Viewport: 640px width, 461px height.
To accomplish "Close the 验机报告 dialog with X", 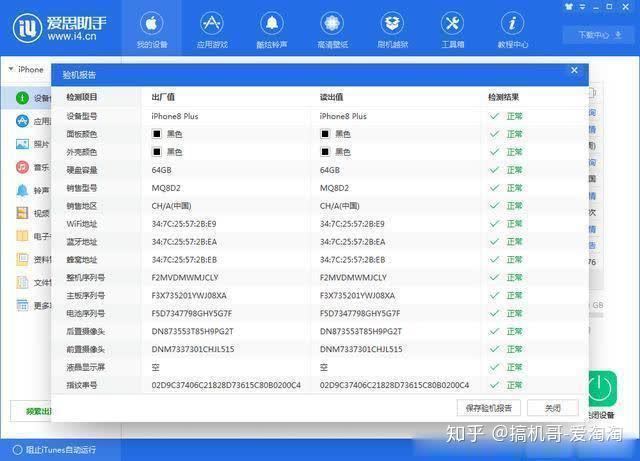I will (x=573, y=70).
